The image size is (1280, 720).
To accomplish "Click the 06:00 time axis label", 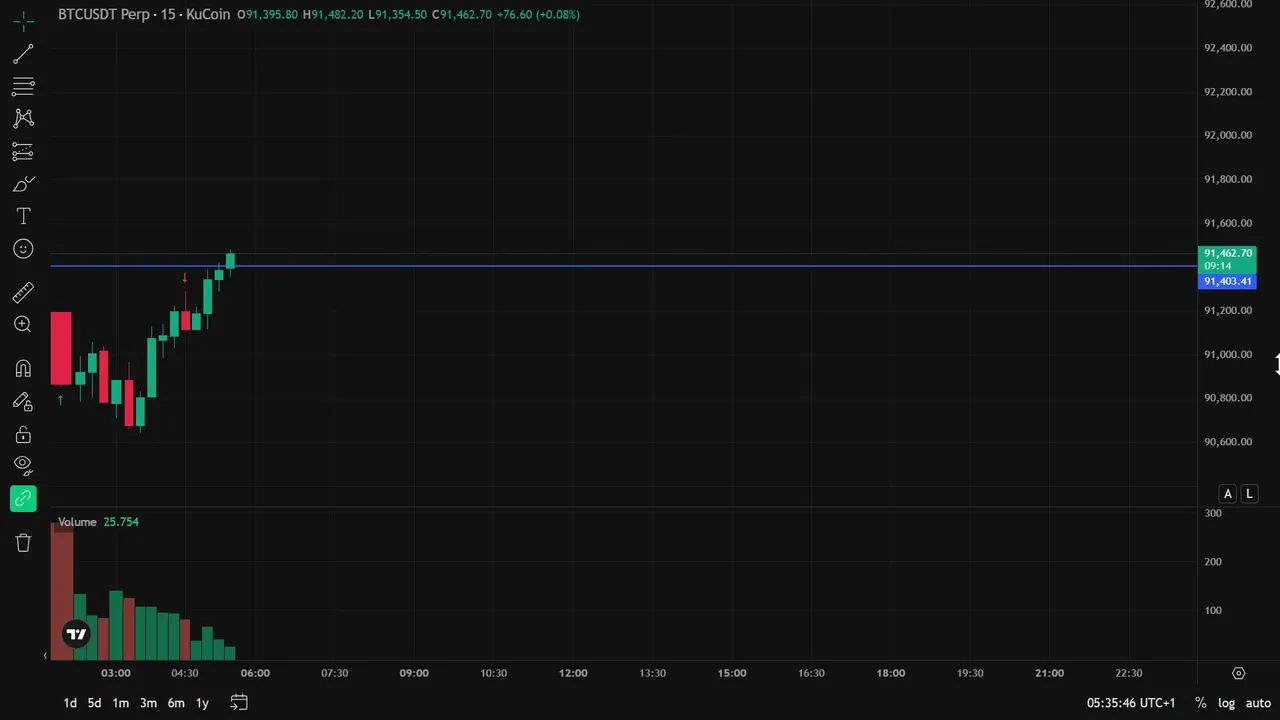I will (x=255, y=673).
